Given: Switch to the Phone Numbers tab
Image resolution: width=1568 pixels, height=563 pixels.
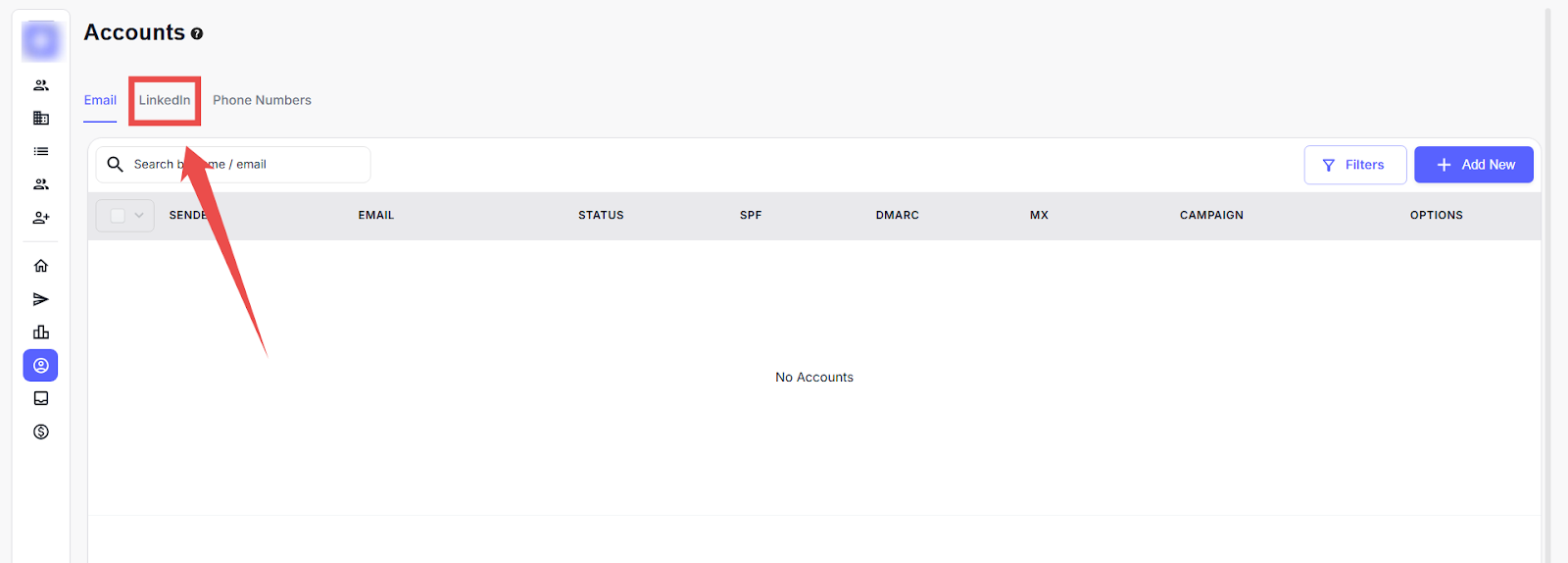Looking at the screenshot, I should point(262,100).
